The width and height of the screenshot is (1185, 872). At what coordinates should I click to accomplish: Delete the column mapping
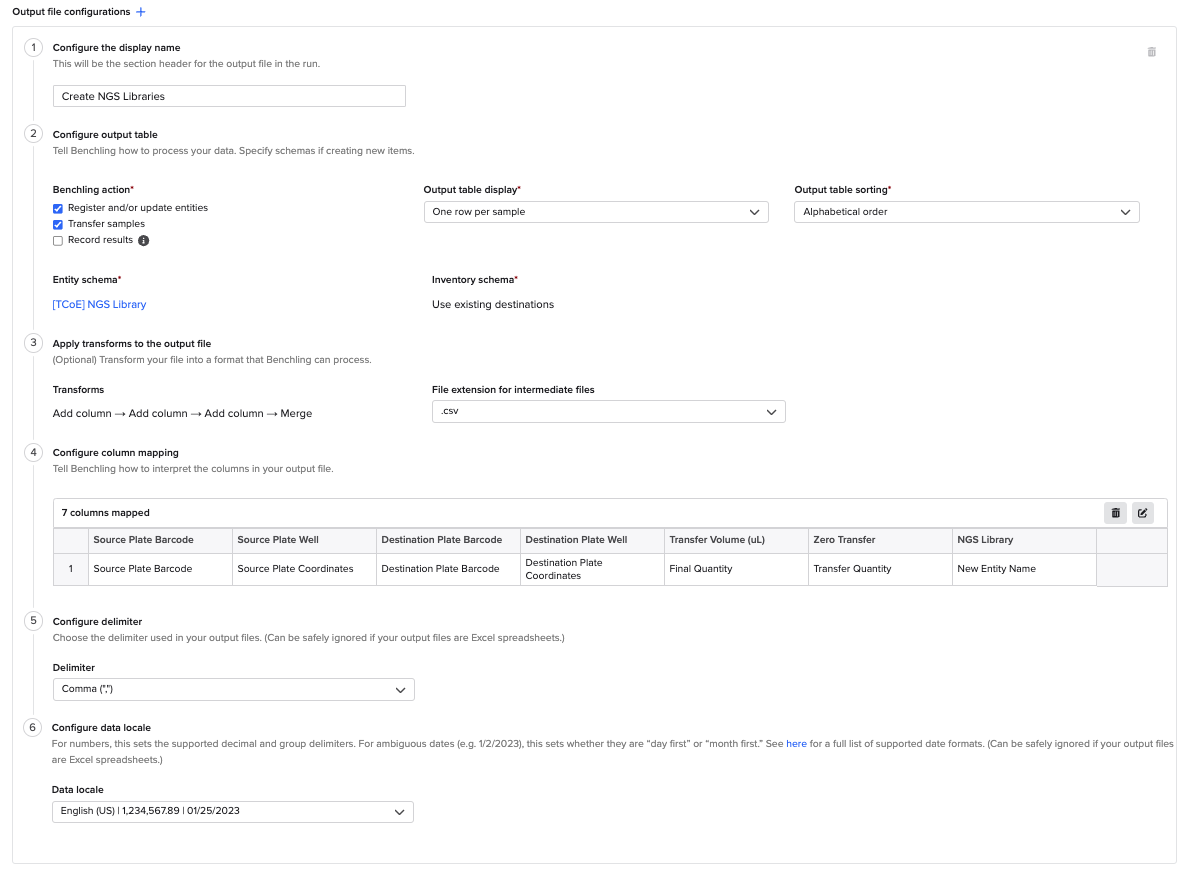[1115, 513]
